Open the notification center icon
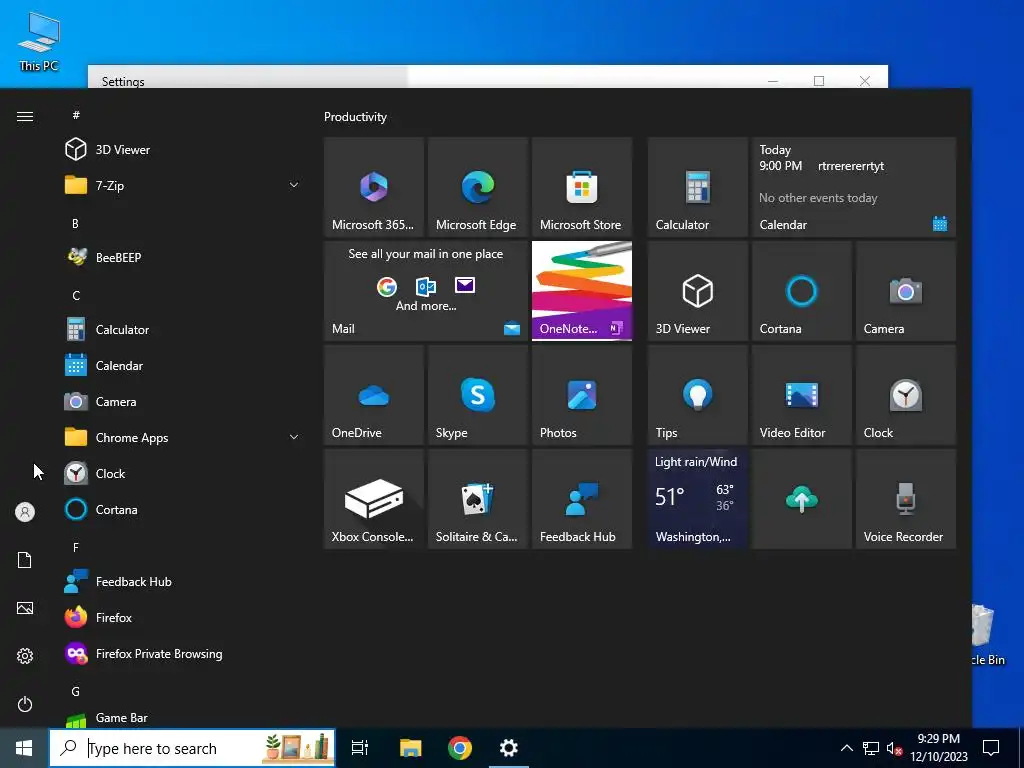 [991, 748]
